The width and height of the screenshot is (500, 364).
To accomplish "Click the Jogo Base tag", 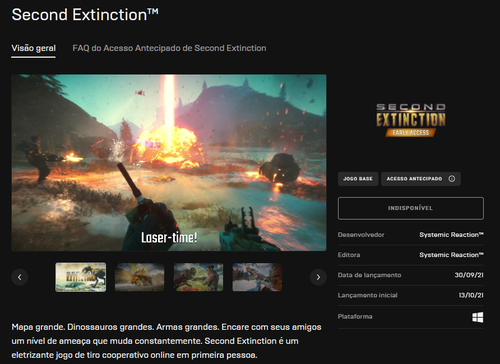I will click(358, 179).
